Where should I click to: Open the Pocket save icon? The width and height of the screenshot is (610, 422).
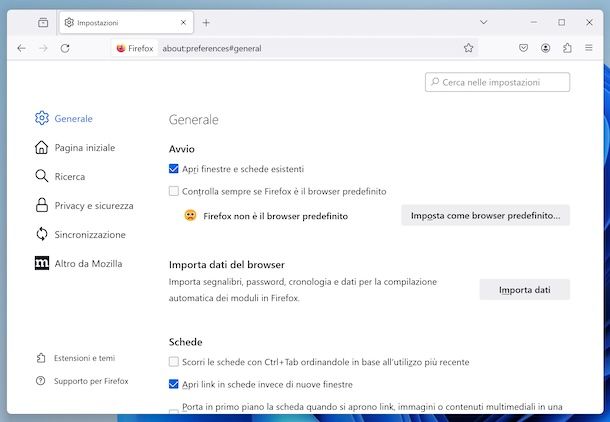[x=523, y=48]
